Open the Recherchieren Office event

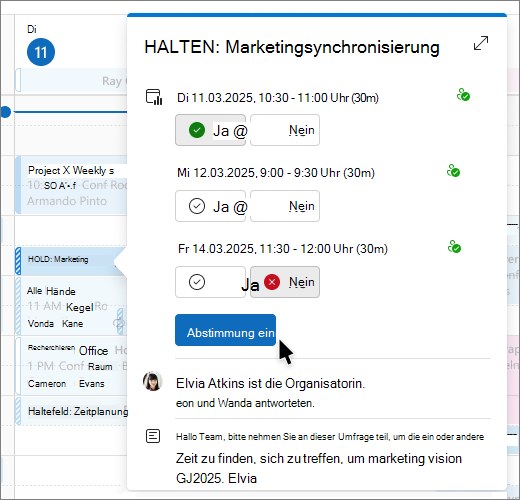tap(71, 366)
